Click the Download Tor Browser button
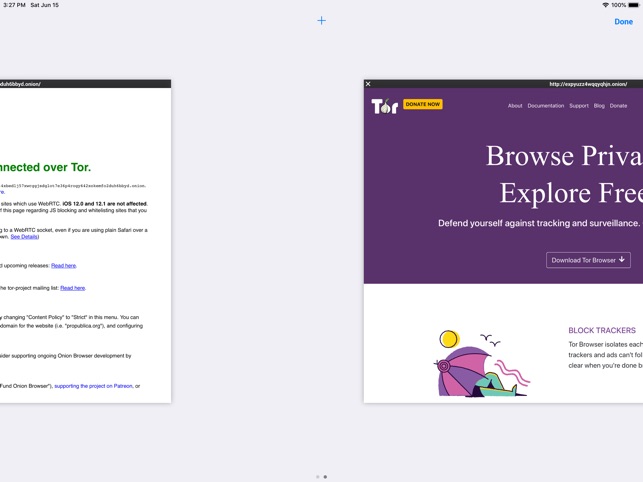The image size is (643, 482). pos(588,260)
